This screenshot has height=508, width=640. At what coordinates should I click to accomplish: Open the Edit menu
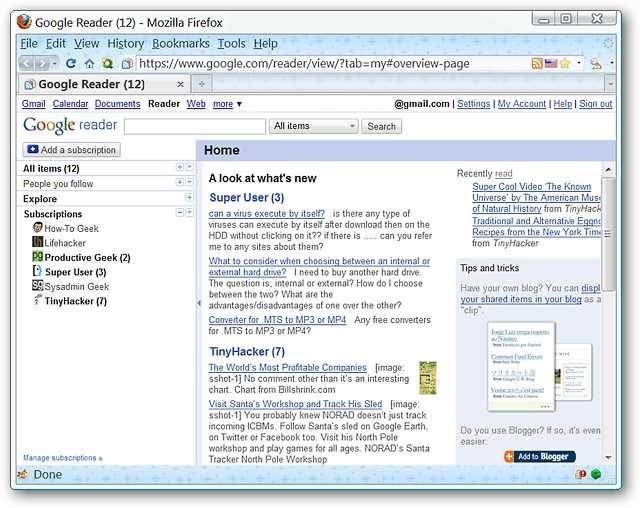coord(56,43)
